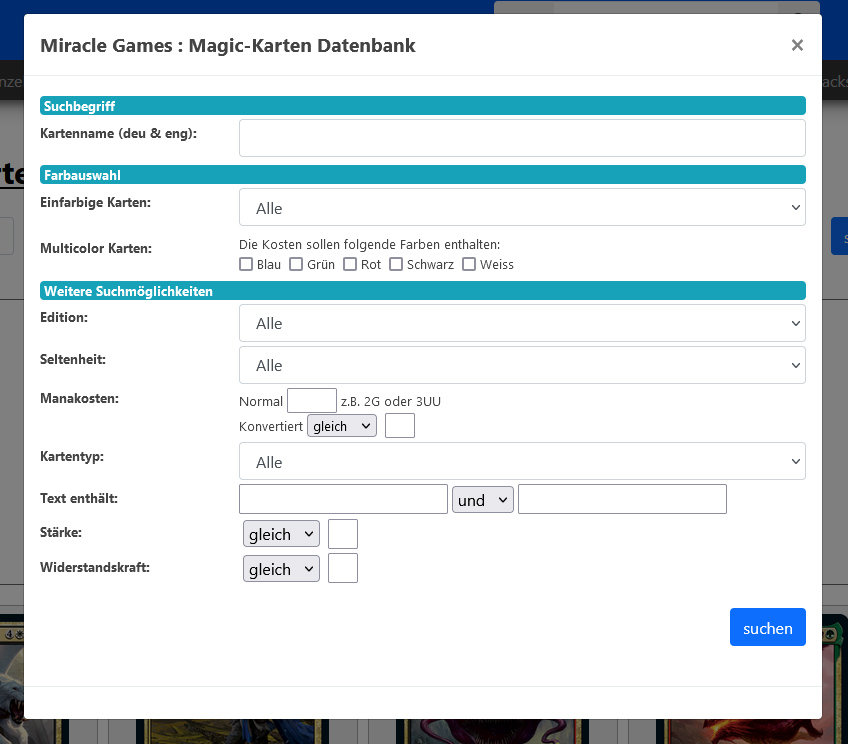Open the Stärke comparison dropdown
The height and width of the screenshot is (744, 848).
click(281, 534)
